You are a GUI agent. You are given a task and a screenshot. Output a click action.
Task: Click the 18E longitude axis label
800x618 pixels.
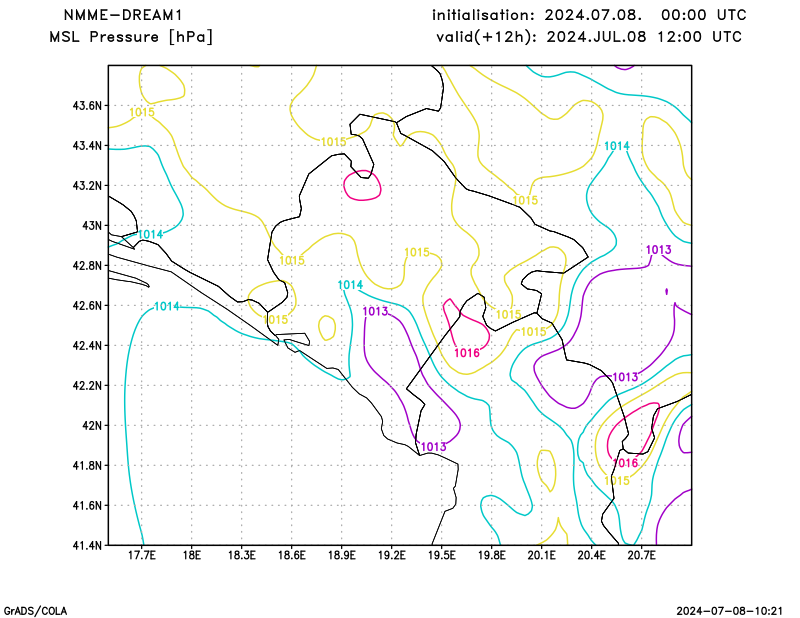pyautogui.click(x=191, y=555)
